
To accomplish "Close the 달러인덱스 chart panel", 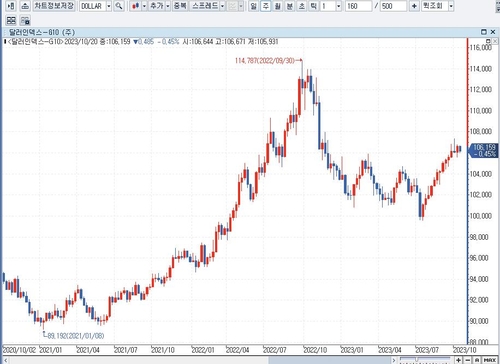I will click(493, 32).
